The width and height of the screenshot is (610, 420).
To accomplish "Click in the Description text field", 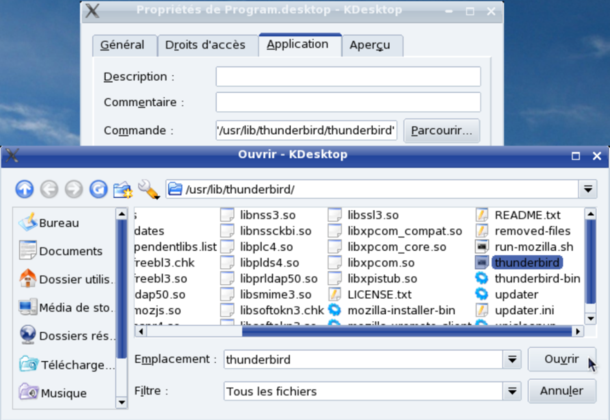I will (347, 77).
